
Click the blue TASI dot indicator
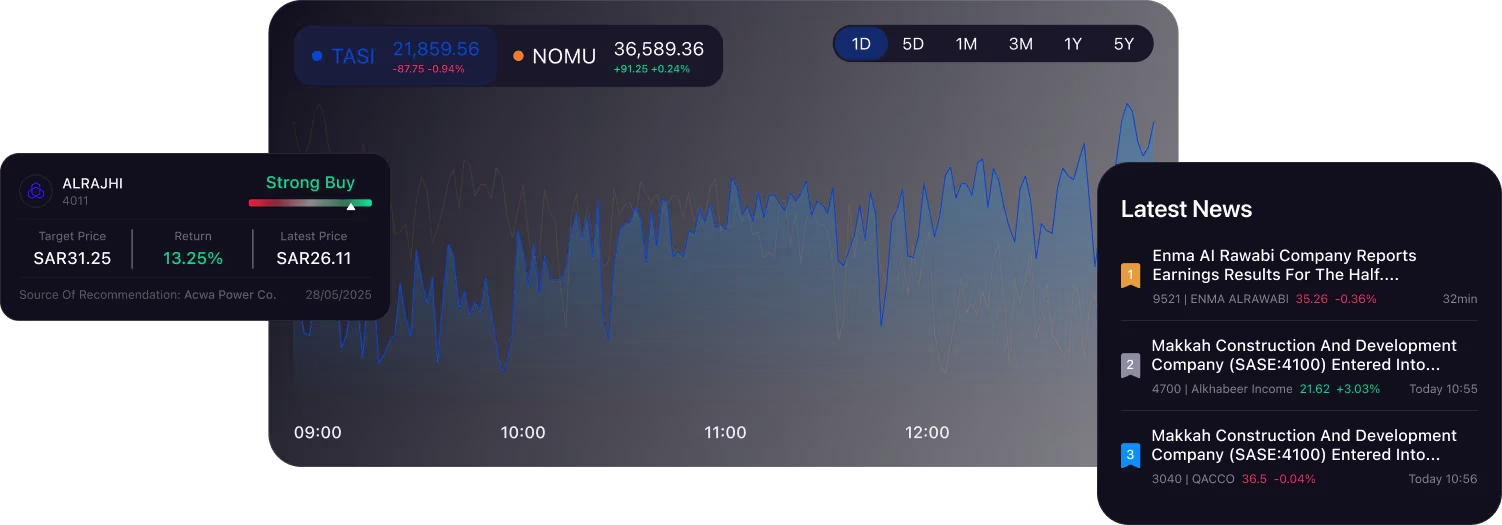pyautogui.click(x=317, y=56)
